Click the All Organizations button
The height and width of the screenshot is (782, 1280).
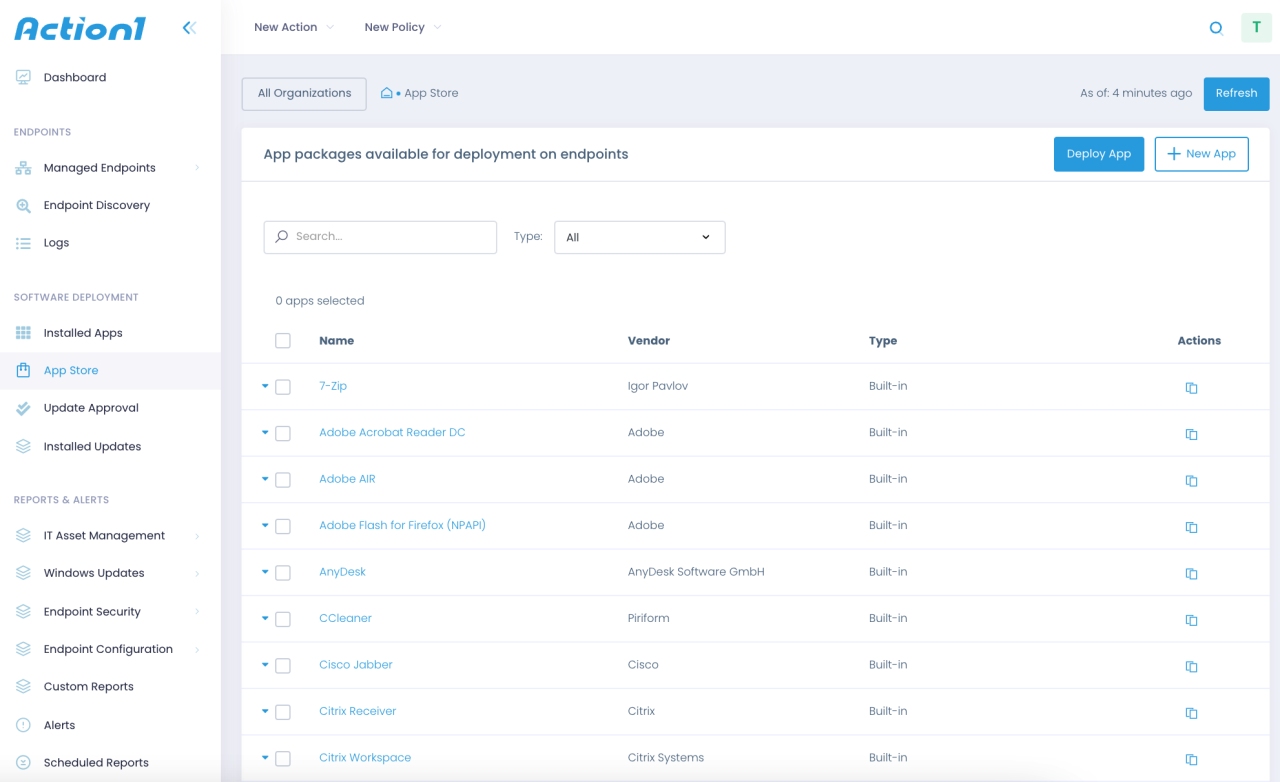(x=304, y=93)
